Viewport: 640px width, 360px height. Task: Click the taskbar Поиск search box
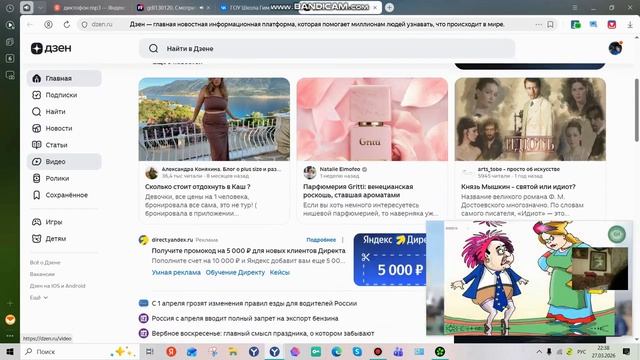pos(80,351)
